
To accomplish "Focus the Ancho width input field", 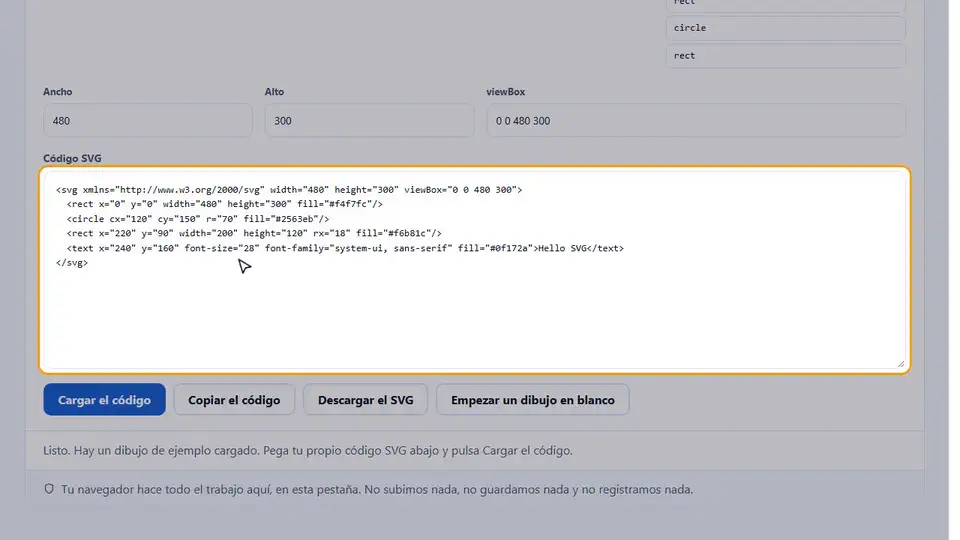I will pos(148,121).
